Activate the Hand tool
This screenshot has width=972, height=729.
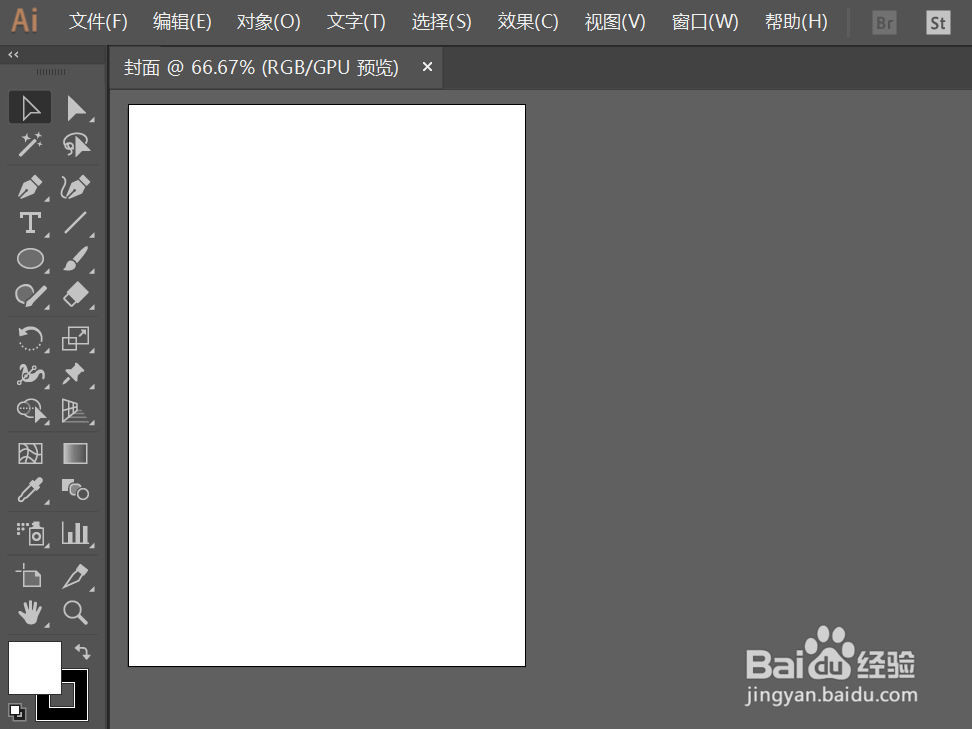click(30, 612)
